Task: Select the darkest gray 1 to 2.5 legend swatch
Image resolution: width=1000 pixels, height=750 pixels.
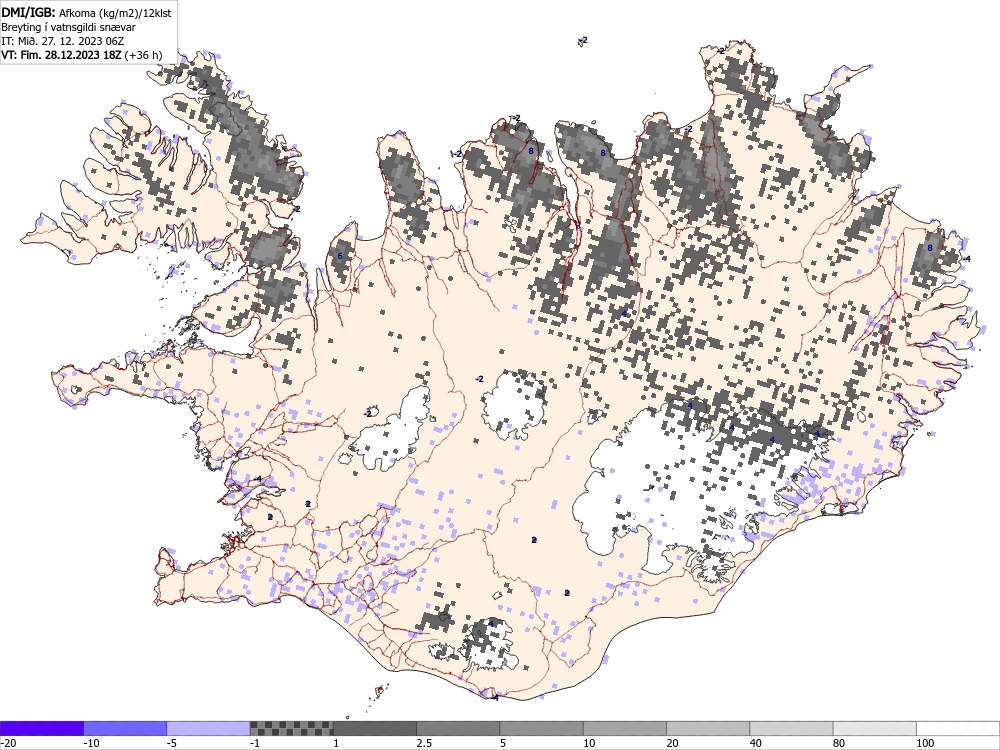Action: coord(375,728)
